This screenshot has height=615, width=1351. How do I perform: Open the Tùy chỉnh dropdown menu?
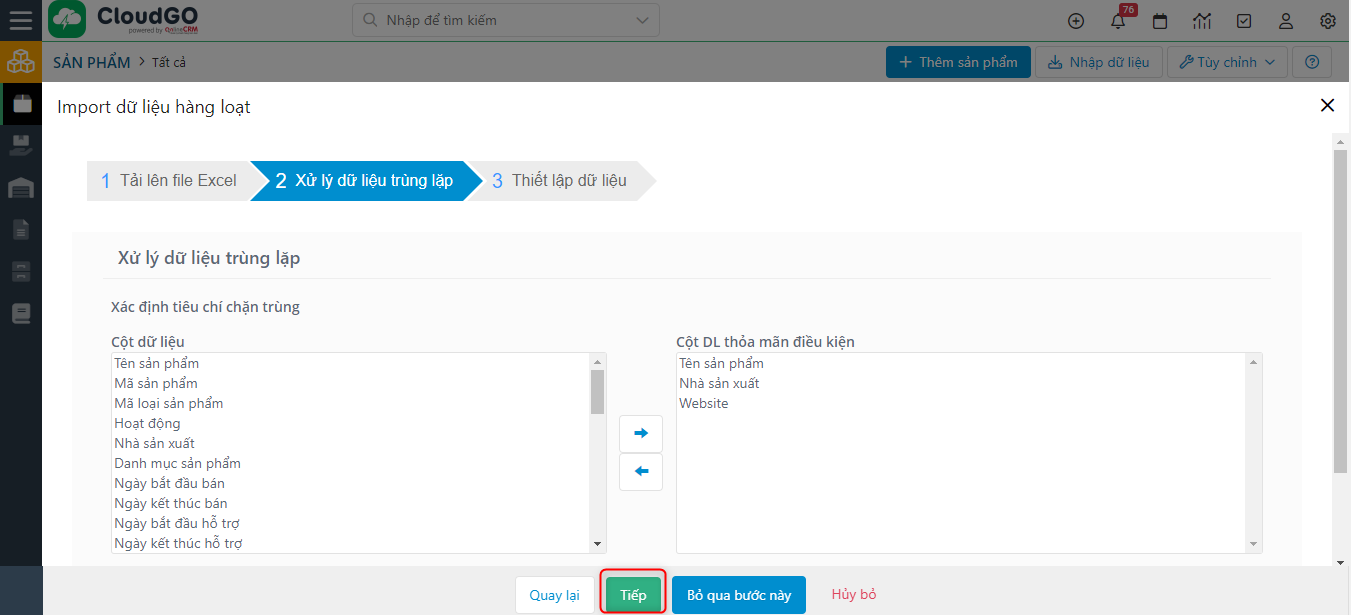click(1226, 62)
